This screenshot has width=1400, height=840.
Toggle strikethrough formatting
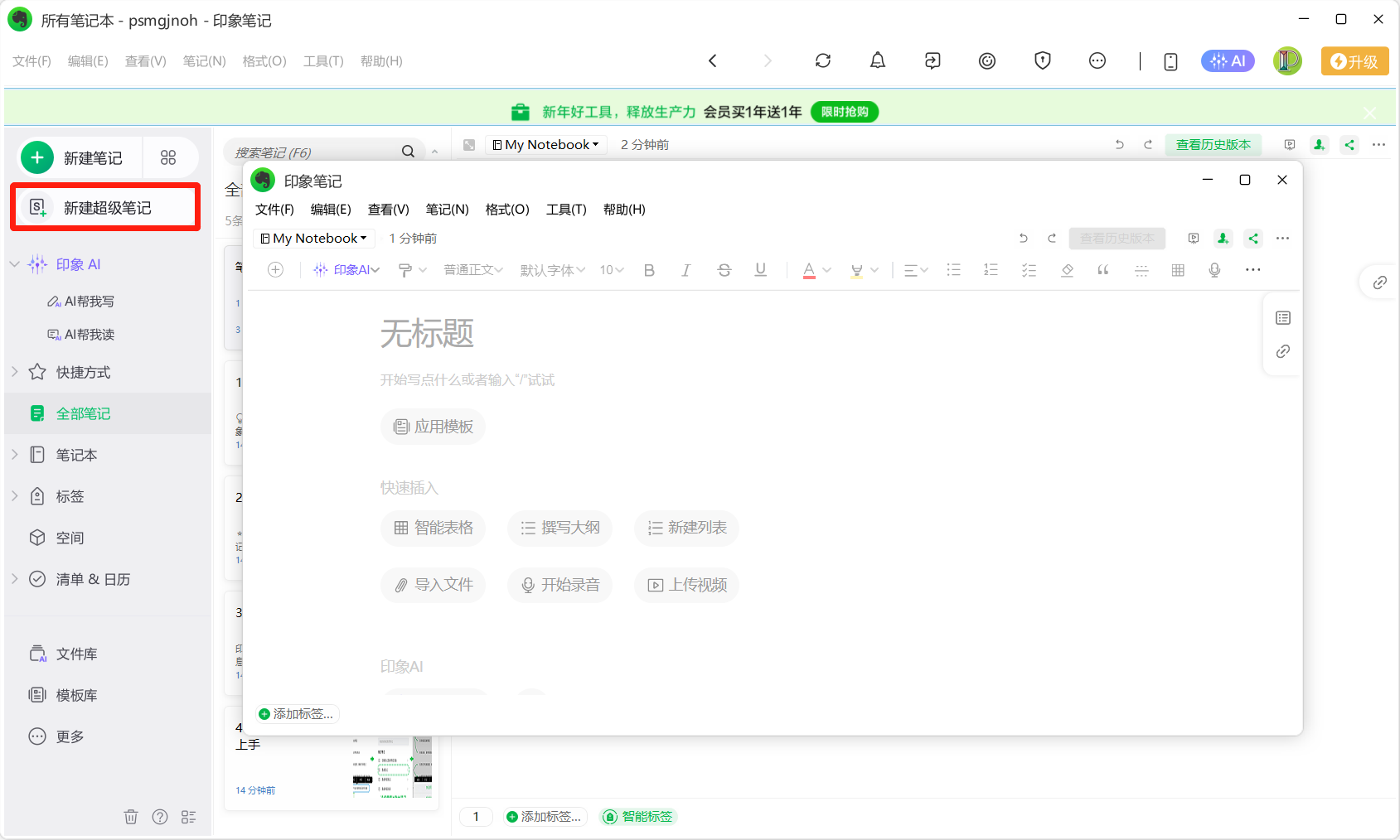(724, 270)
